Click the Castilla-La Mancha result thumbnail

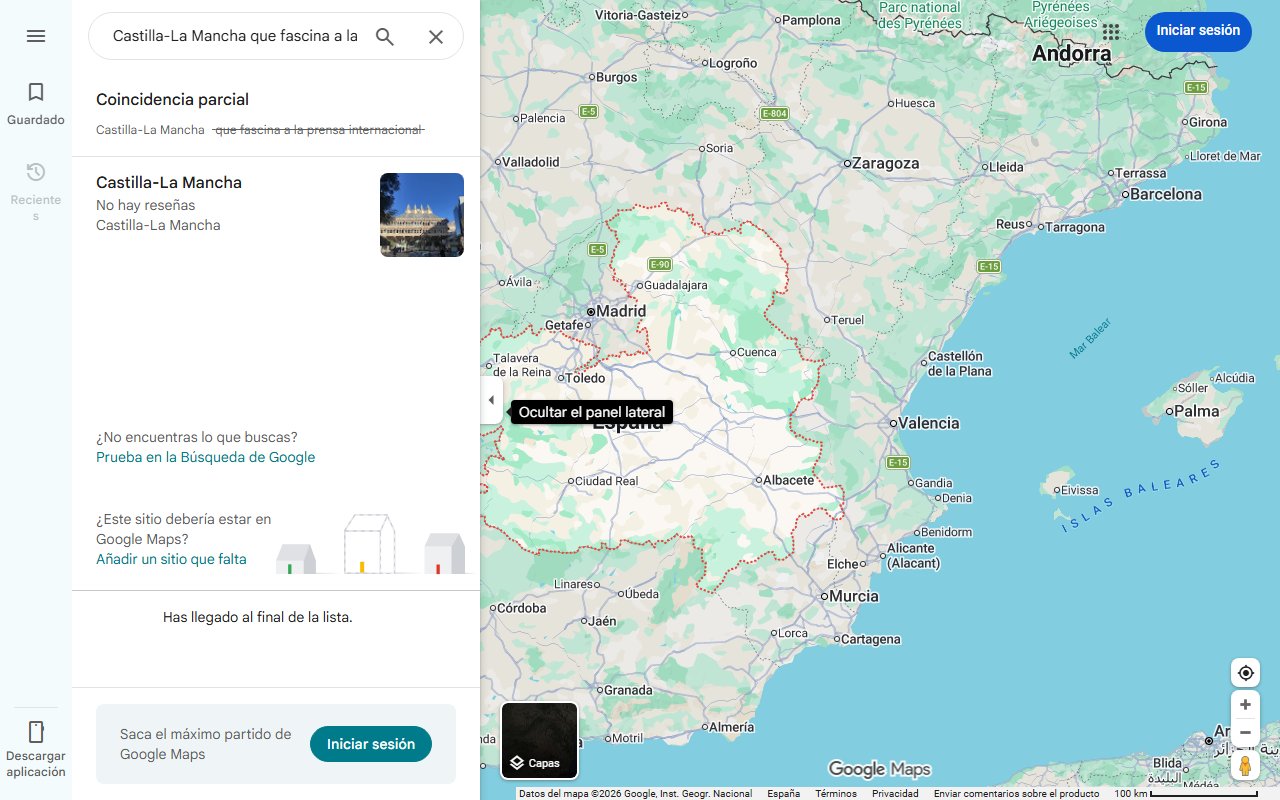[x=421, y=215]
